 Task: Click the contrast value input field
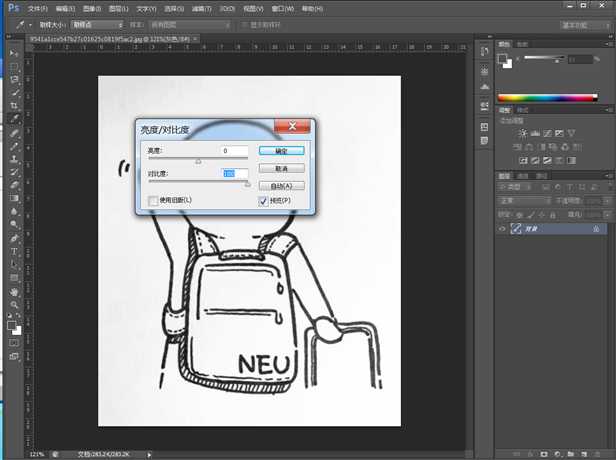click(x=235, y=174)
